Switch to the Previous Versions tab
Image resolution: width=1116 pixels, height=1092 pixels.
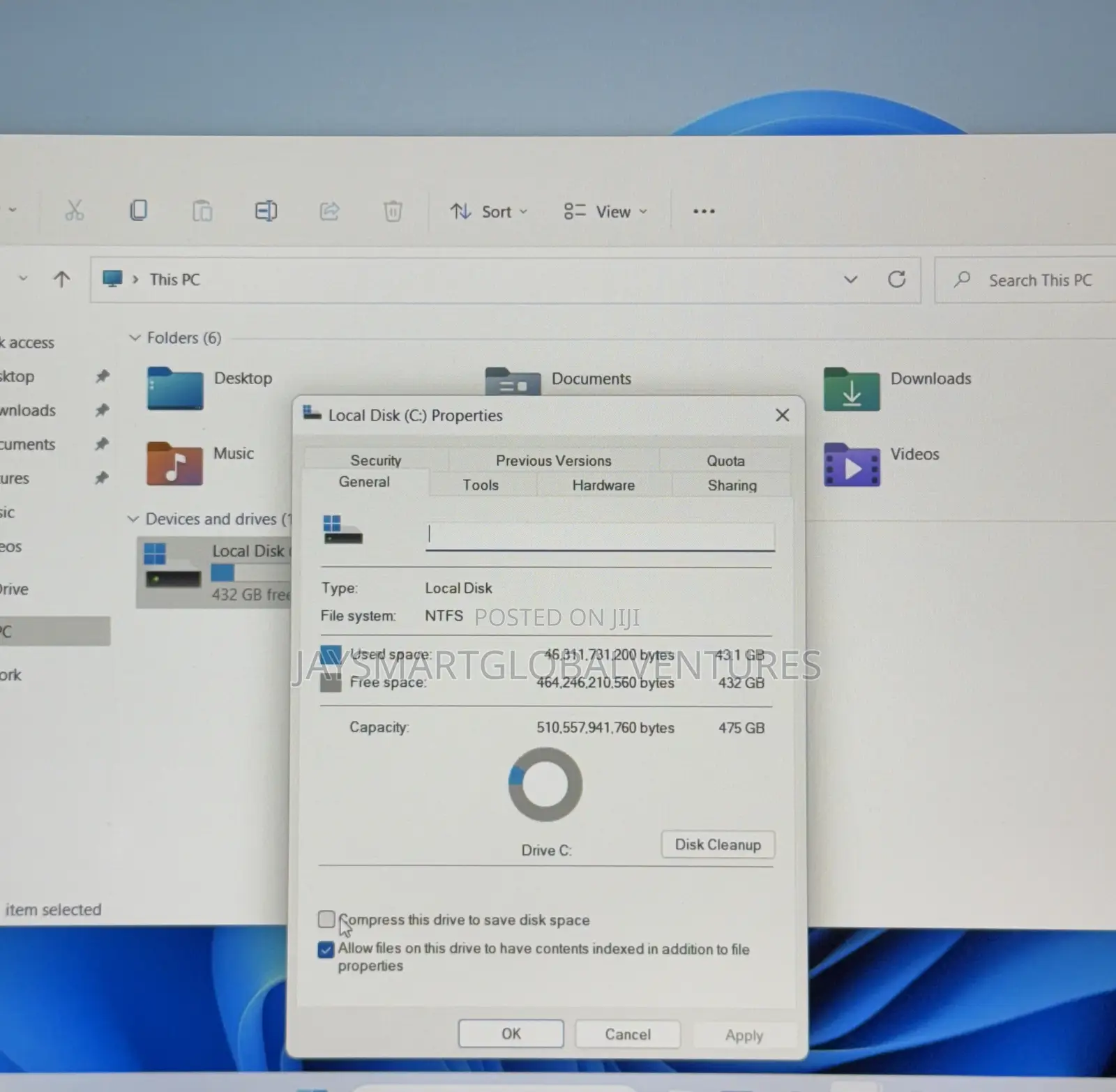554,460
